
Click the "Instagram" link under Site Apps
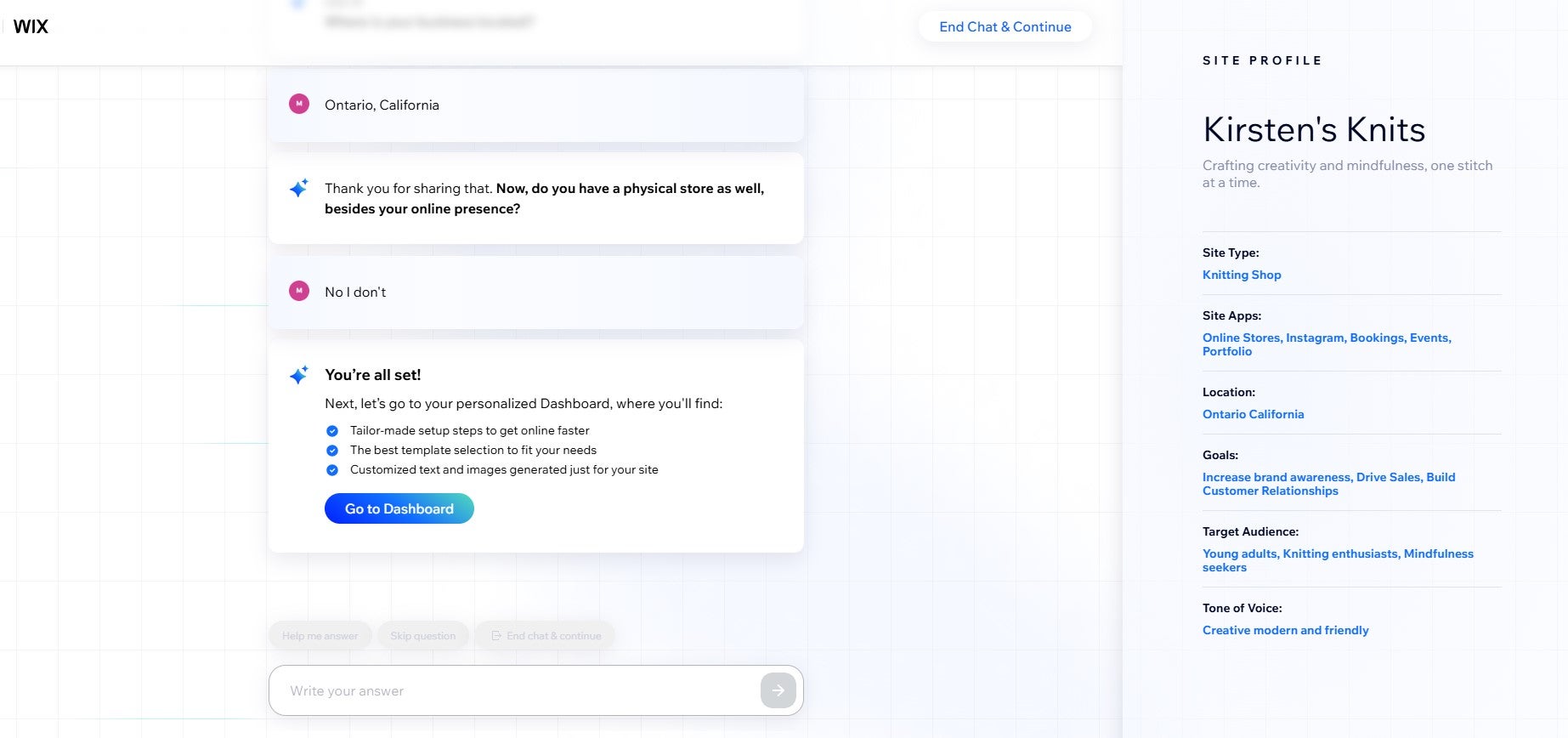click(x=1314, y=338)
